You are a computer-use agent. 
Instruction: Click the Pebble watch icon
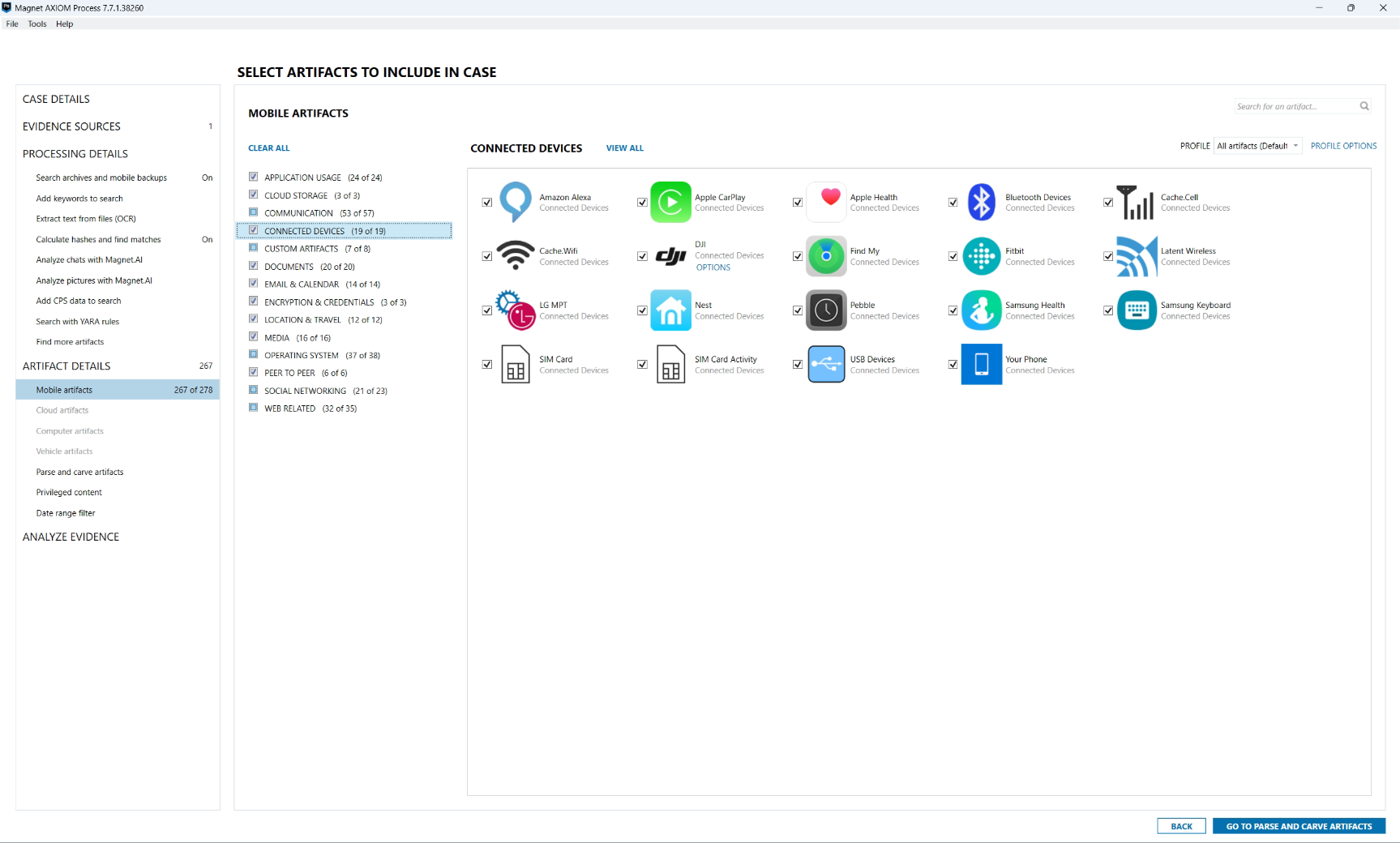tap(826, 310)
